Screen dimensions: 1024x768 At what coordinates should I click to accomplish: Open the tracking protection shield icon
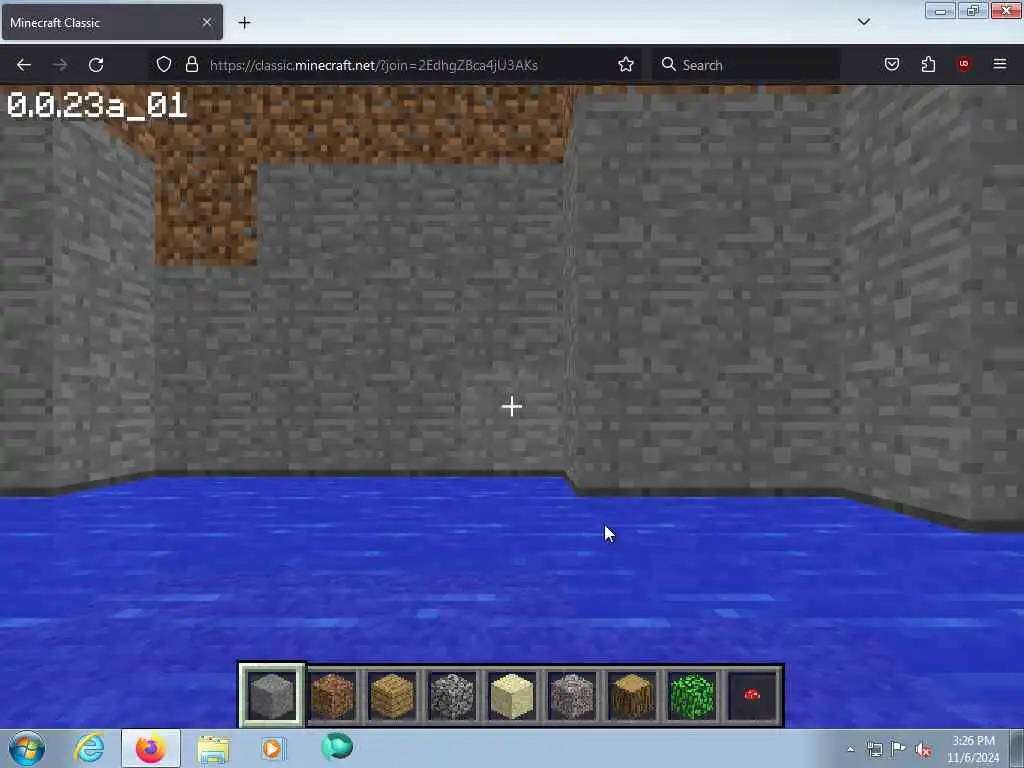(x=164, y=64)
